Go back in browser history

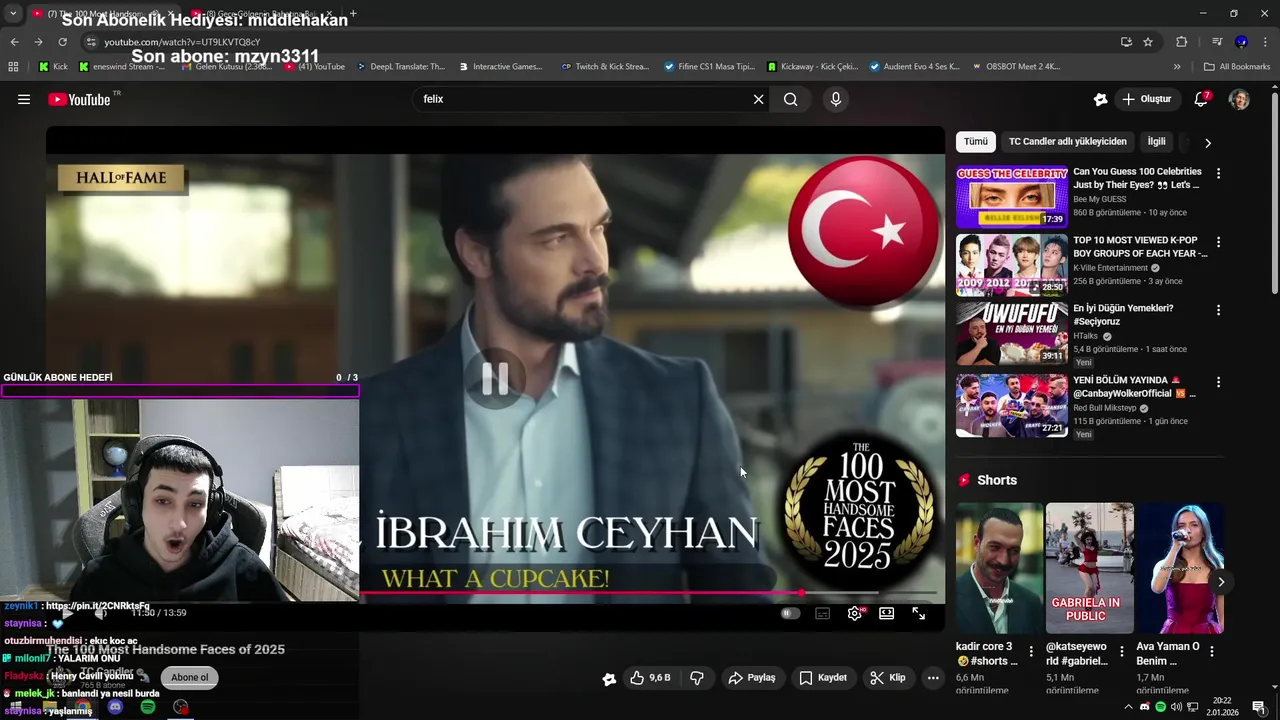click(14, 42)
